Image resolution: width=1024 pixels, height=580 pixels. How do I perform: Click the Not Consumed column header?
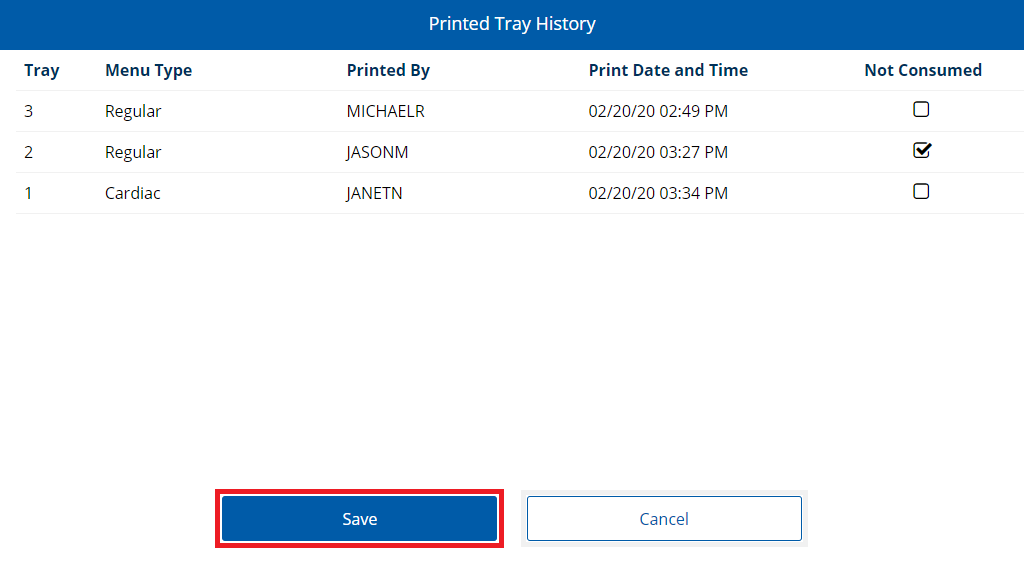click(922, 70)
